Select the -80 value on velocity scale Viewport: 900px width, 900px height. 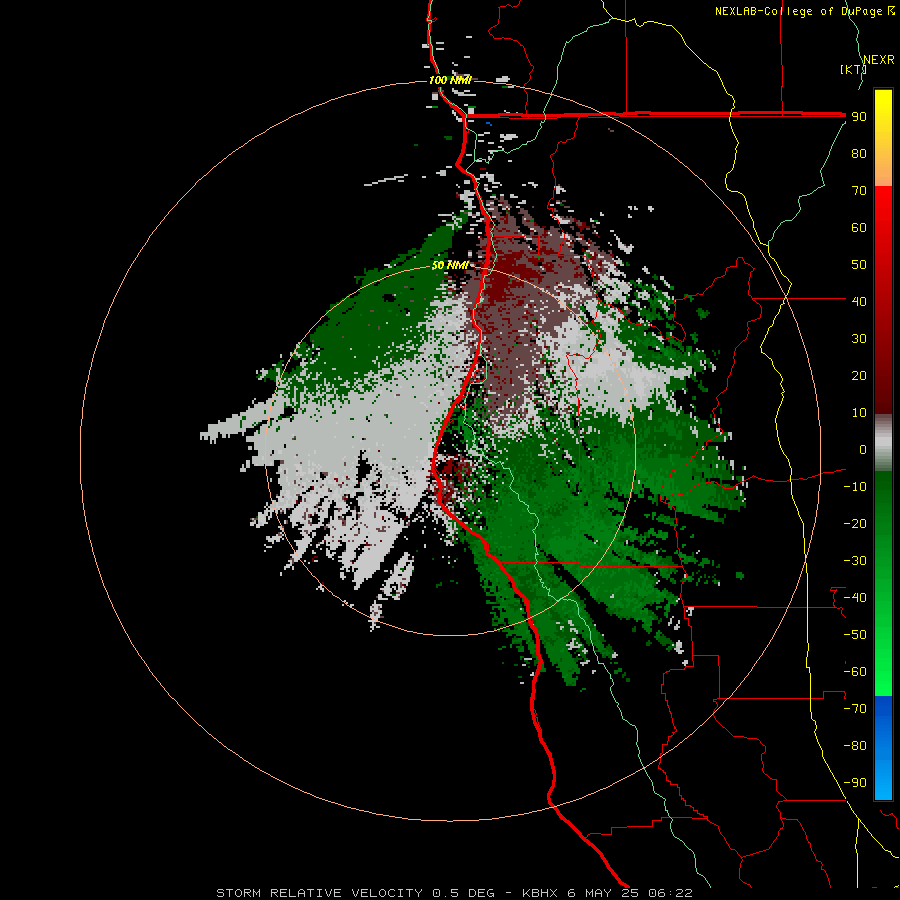pyautogui.click(x=855, y=746)
